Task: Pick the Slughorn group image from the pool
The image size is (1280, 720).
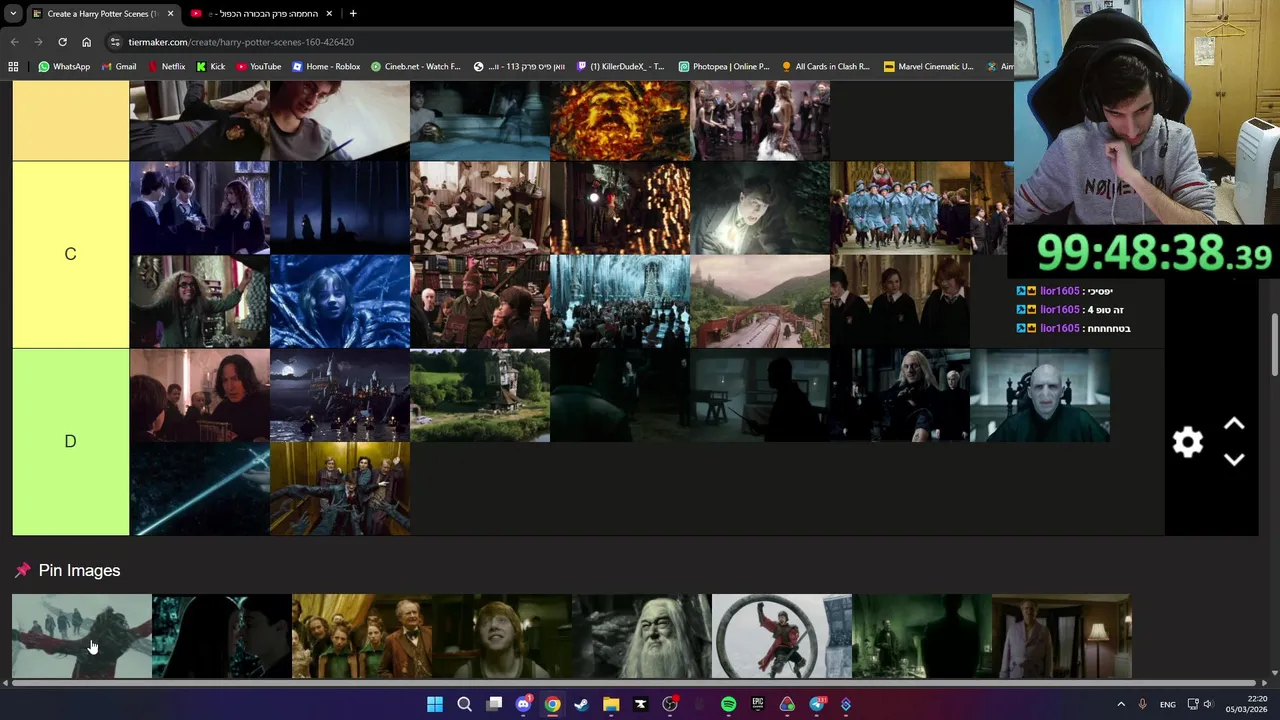Action: tap(362, 636)
